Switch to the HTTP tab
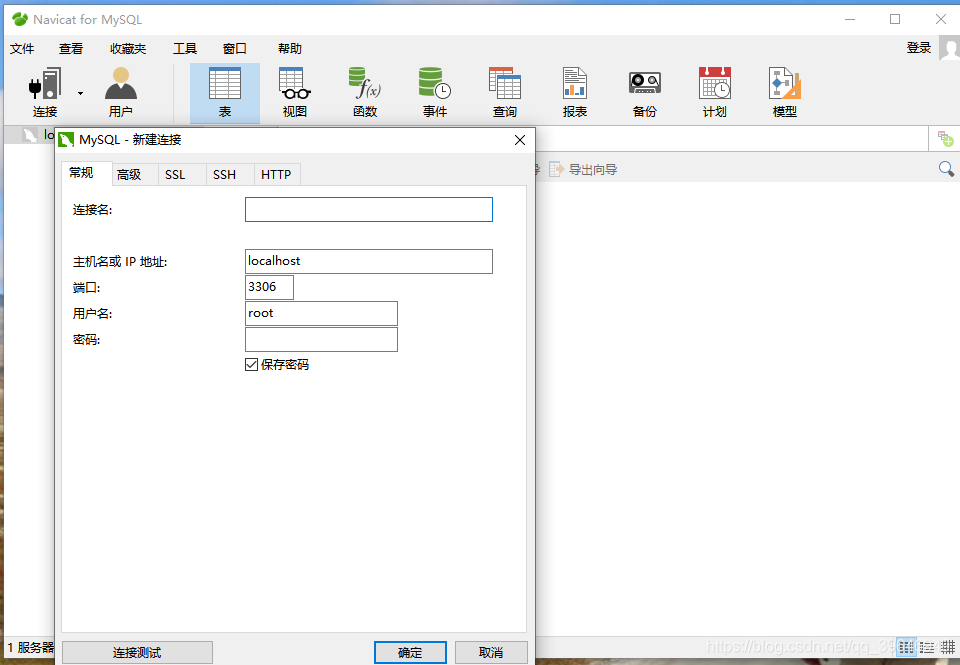 276,175
